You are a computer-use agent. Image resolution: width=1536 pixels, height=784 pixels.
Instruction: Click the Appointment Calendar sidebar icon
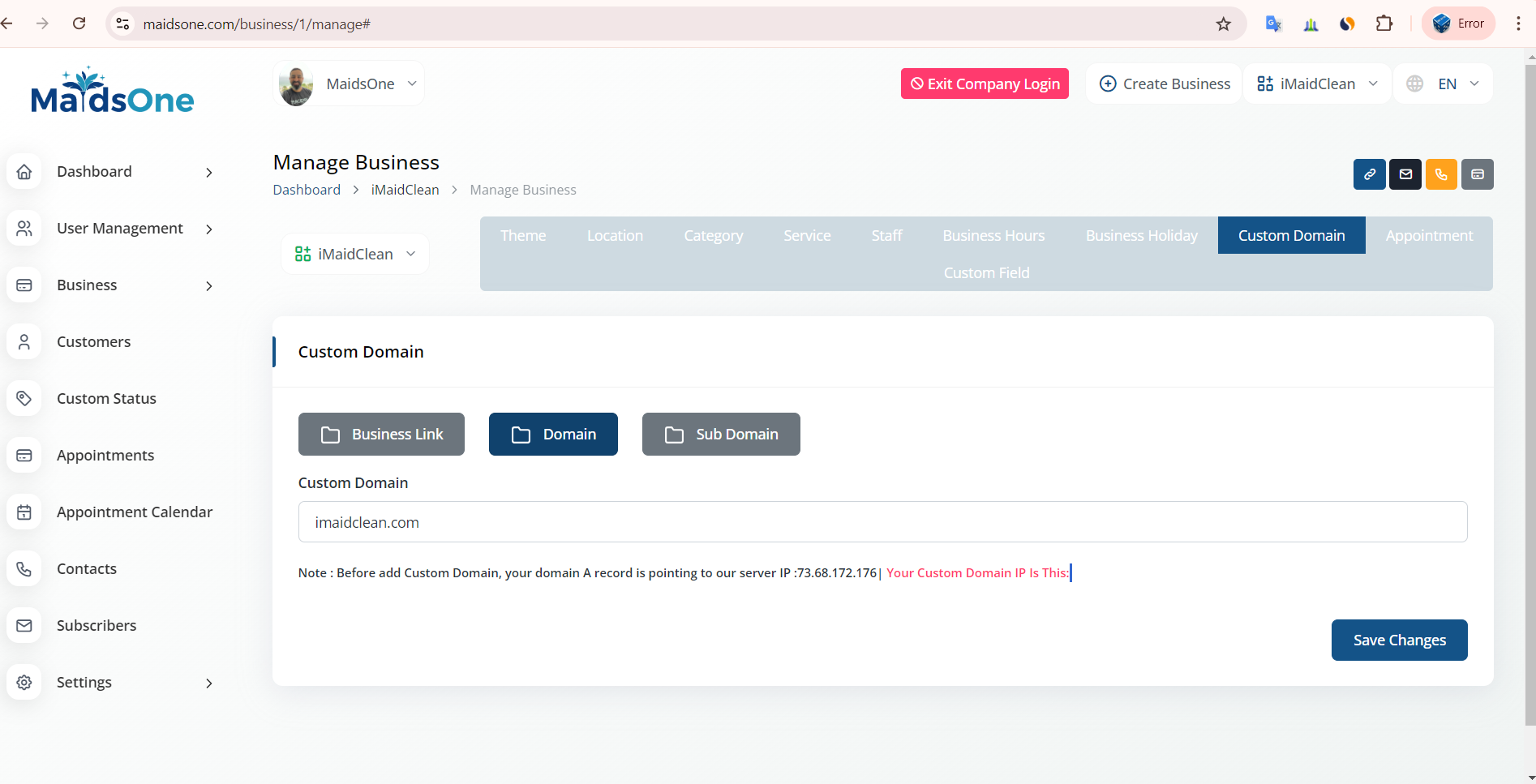point(24,512)
